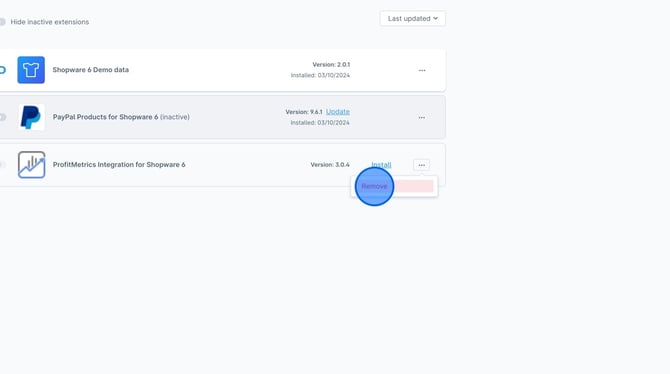
Task: Click the Install link for ProfitMetrics Integration
Action: (381, 165)
